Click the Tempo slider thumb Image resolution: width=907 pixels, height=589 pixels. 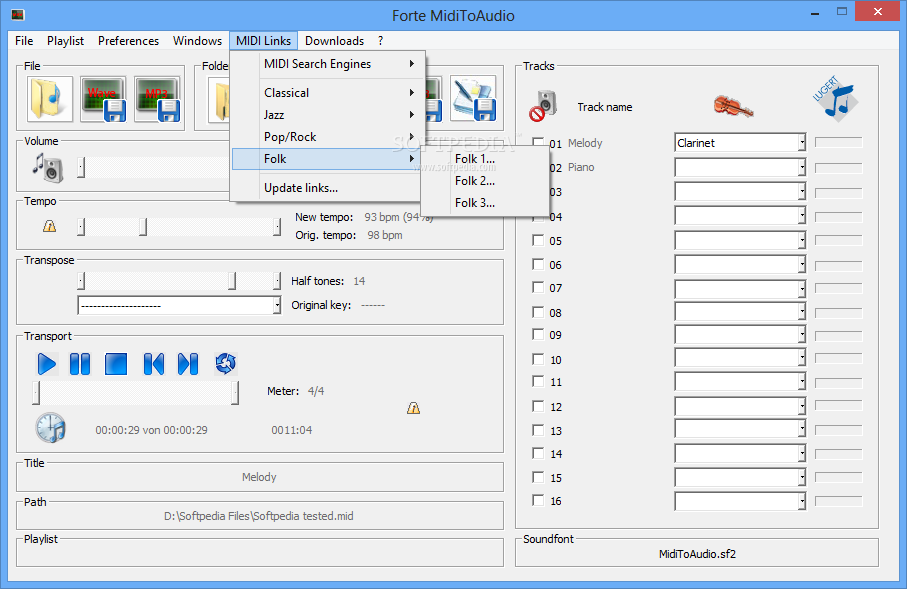(x=143, y=227)
